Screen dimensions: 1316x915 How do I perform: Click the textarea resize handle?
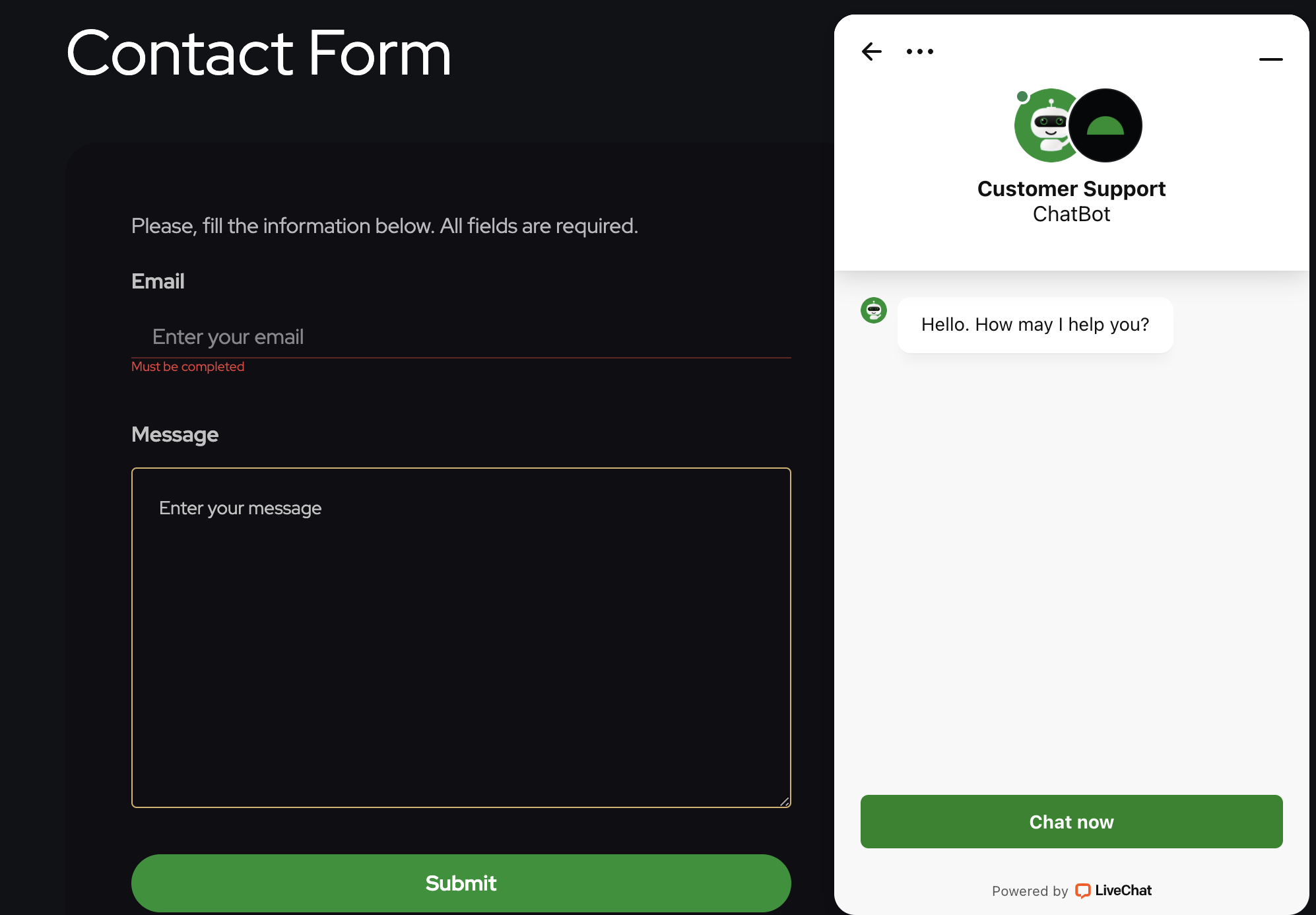click(785, 801)
